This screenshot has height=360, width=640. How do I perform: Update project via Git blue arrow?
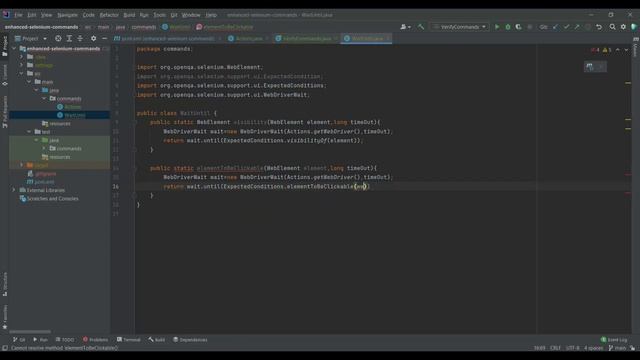click(556, 27)
